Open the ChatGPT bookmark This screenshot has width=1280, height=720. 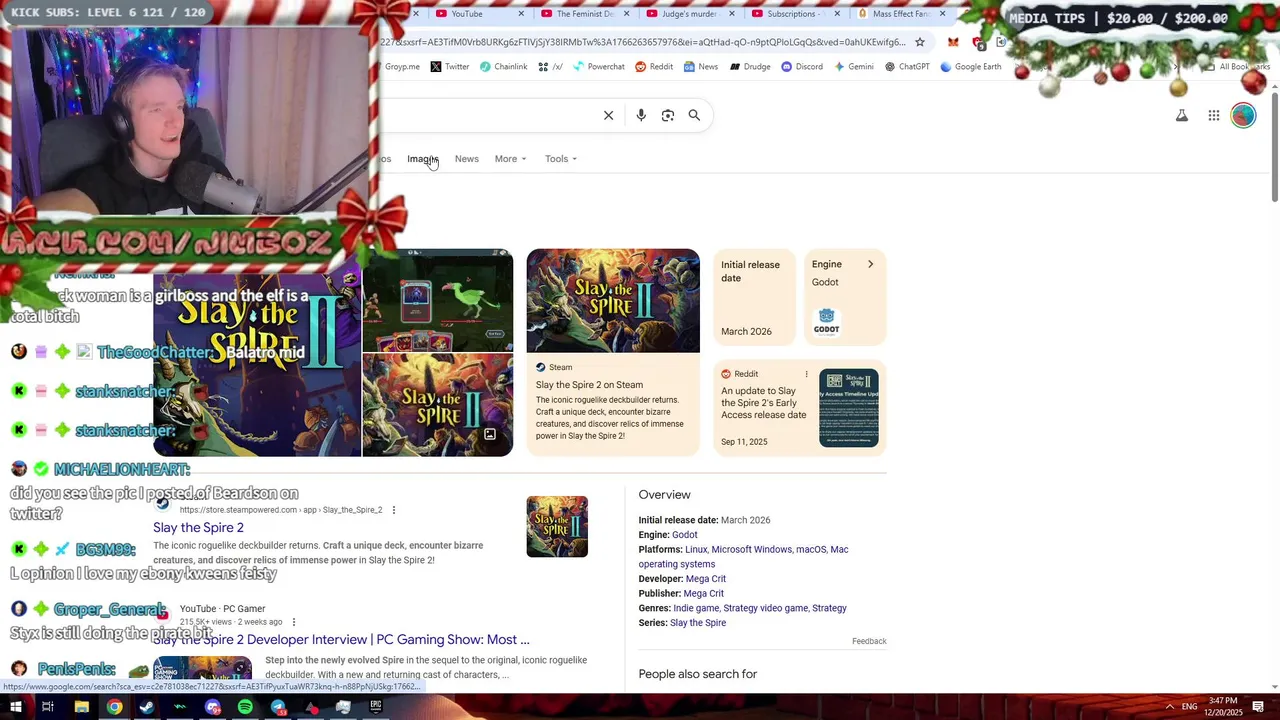click(906, 67)
